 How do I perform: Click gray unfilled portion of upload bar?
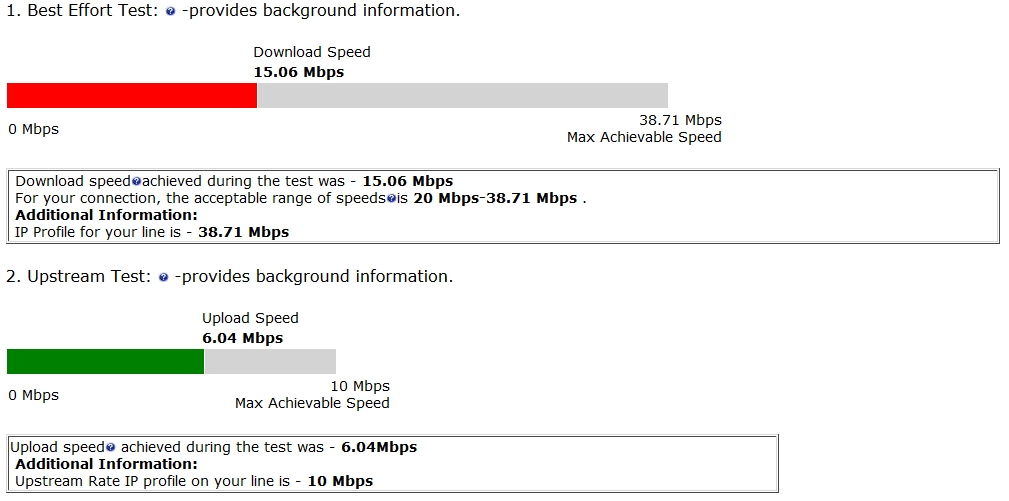270,361
